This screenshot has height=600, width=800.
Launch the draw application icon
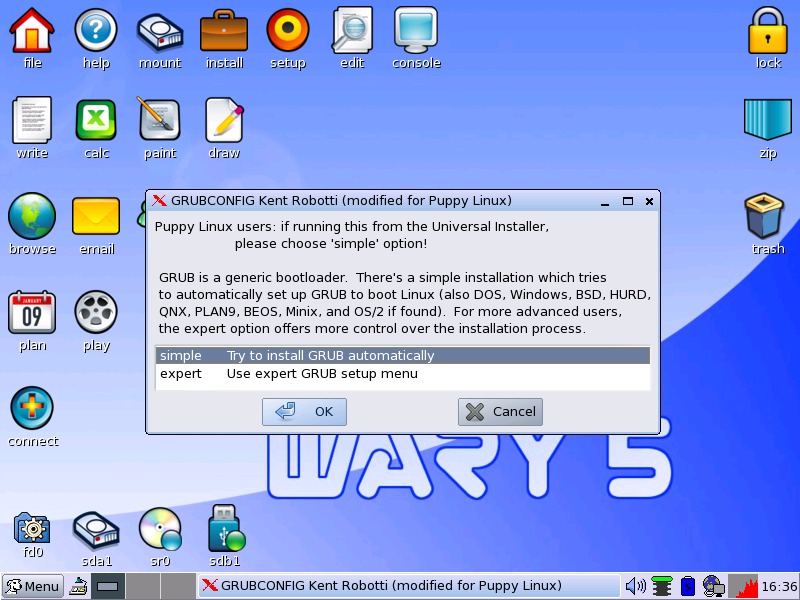point(224,120)
